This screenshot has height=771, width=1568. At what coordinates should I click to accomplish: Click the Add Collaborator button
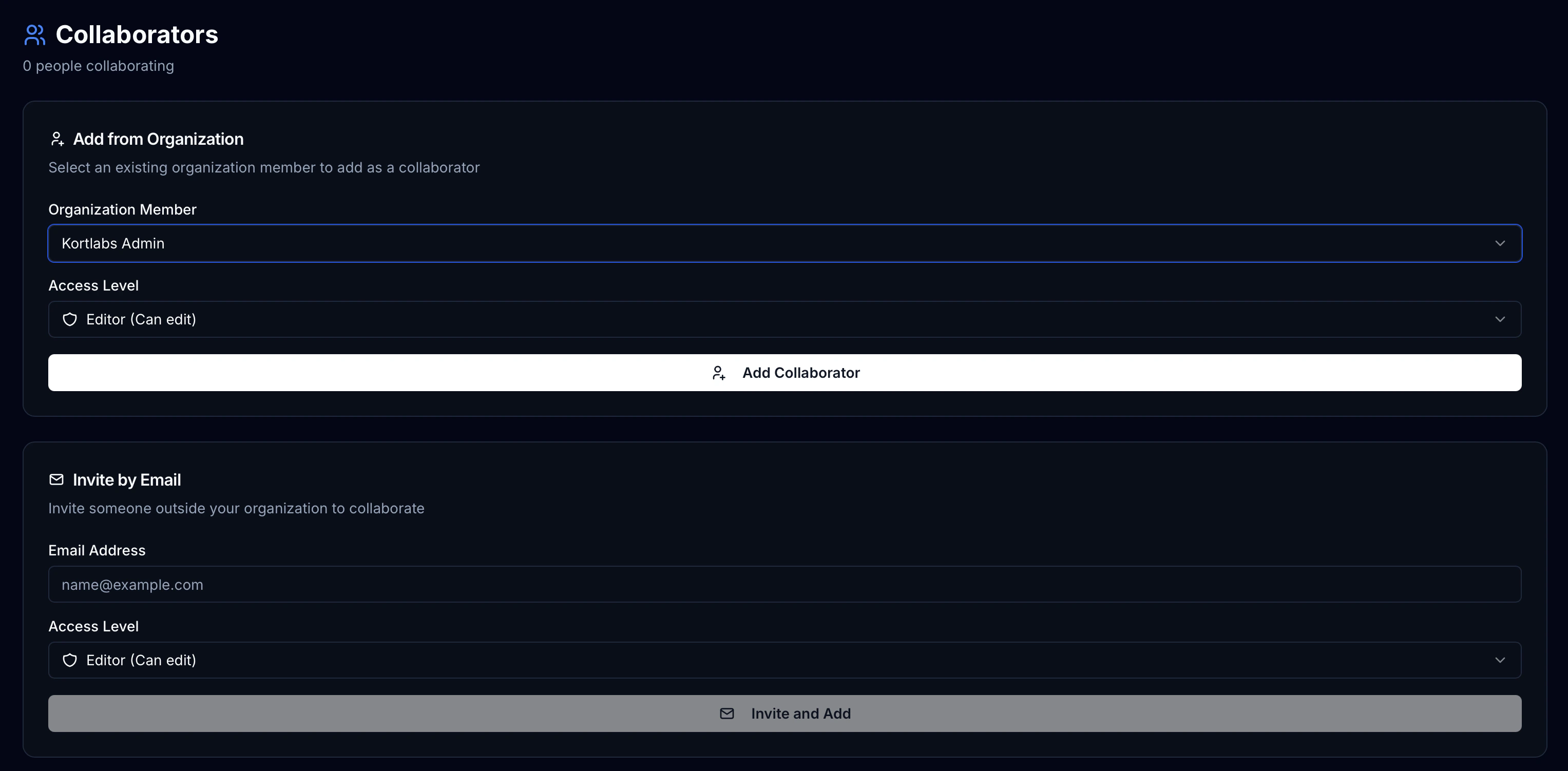tap(785, 373)
